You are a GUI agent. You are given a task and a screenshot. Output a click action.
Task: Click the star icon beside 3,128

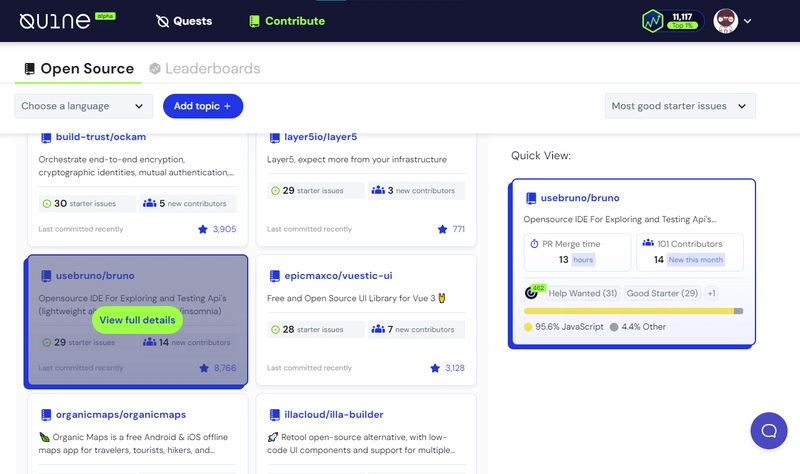click(435, 368)
